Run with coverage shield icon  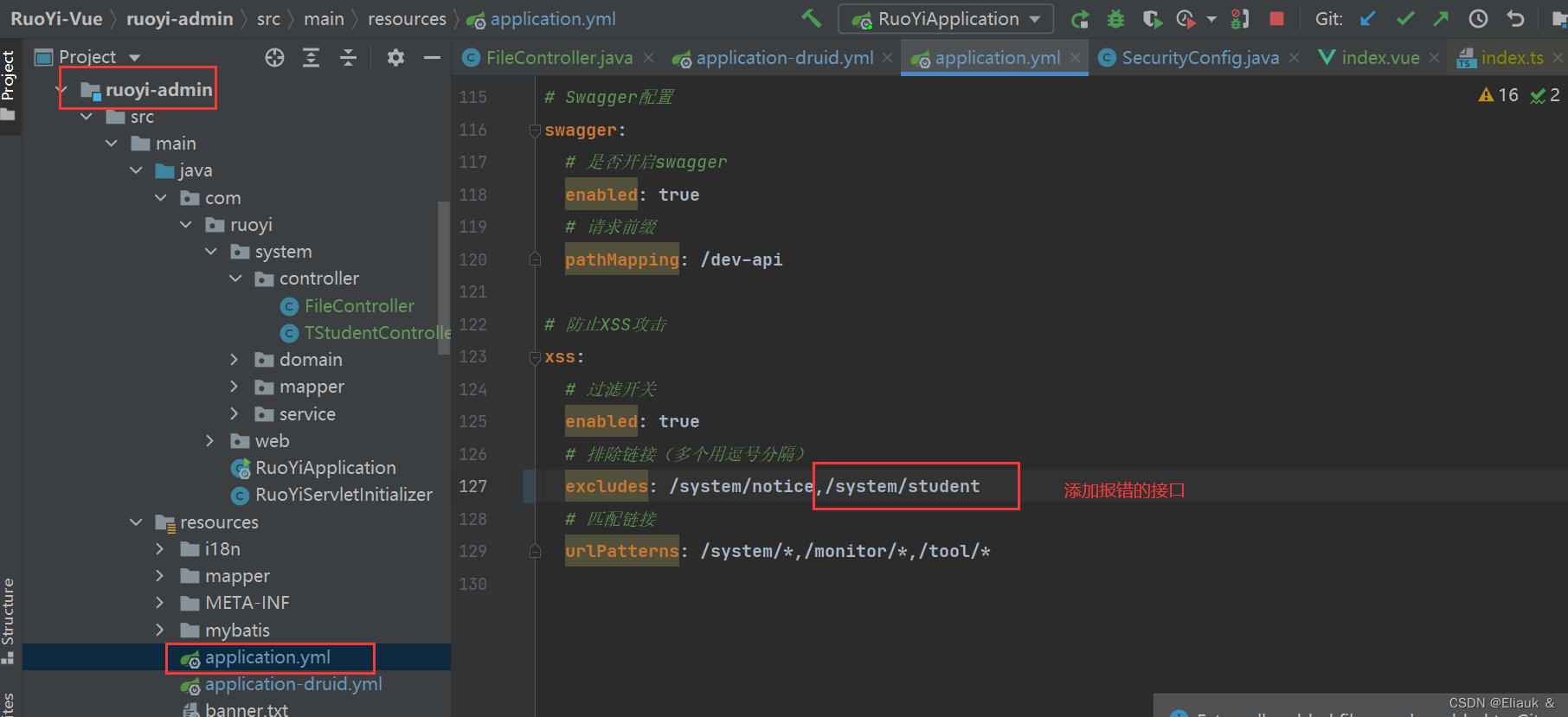[x=1151, y=19]
